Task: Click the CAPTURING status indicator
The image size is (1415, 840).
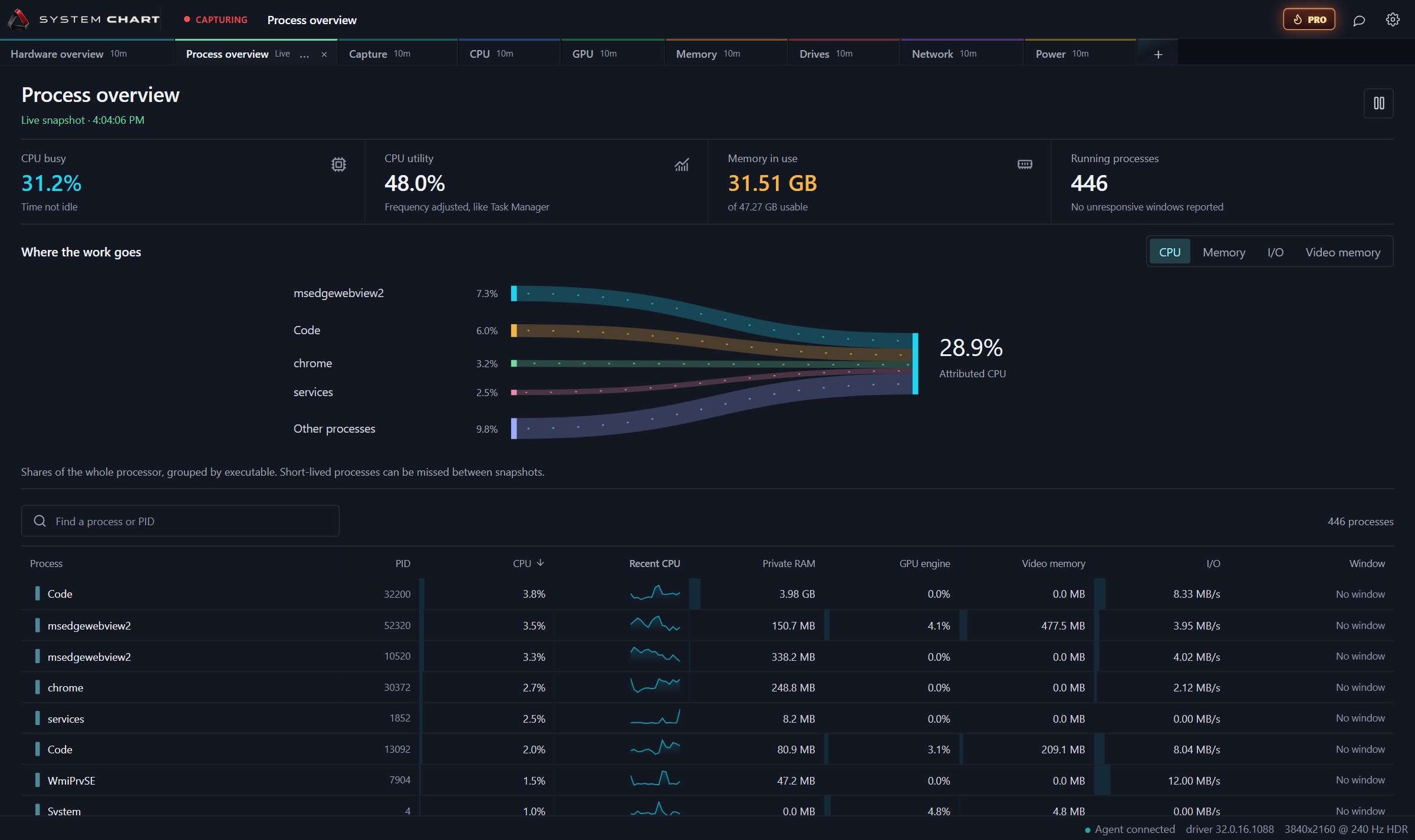Action: point(216,19)
